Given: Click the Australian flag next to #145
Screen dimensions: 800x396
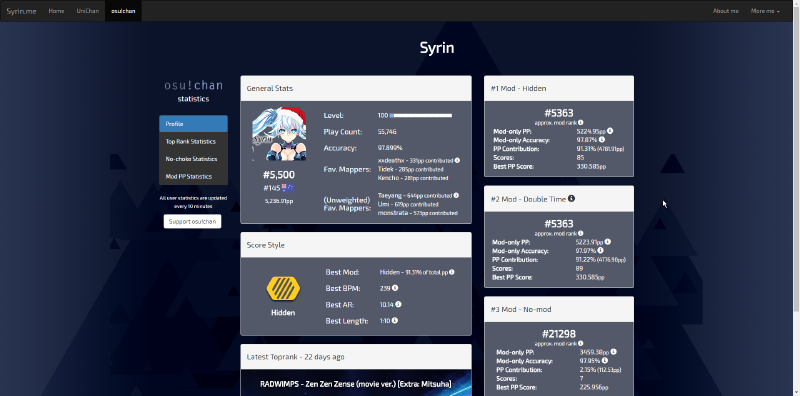Looking at the screenshot, I should pos(288,188).
